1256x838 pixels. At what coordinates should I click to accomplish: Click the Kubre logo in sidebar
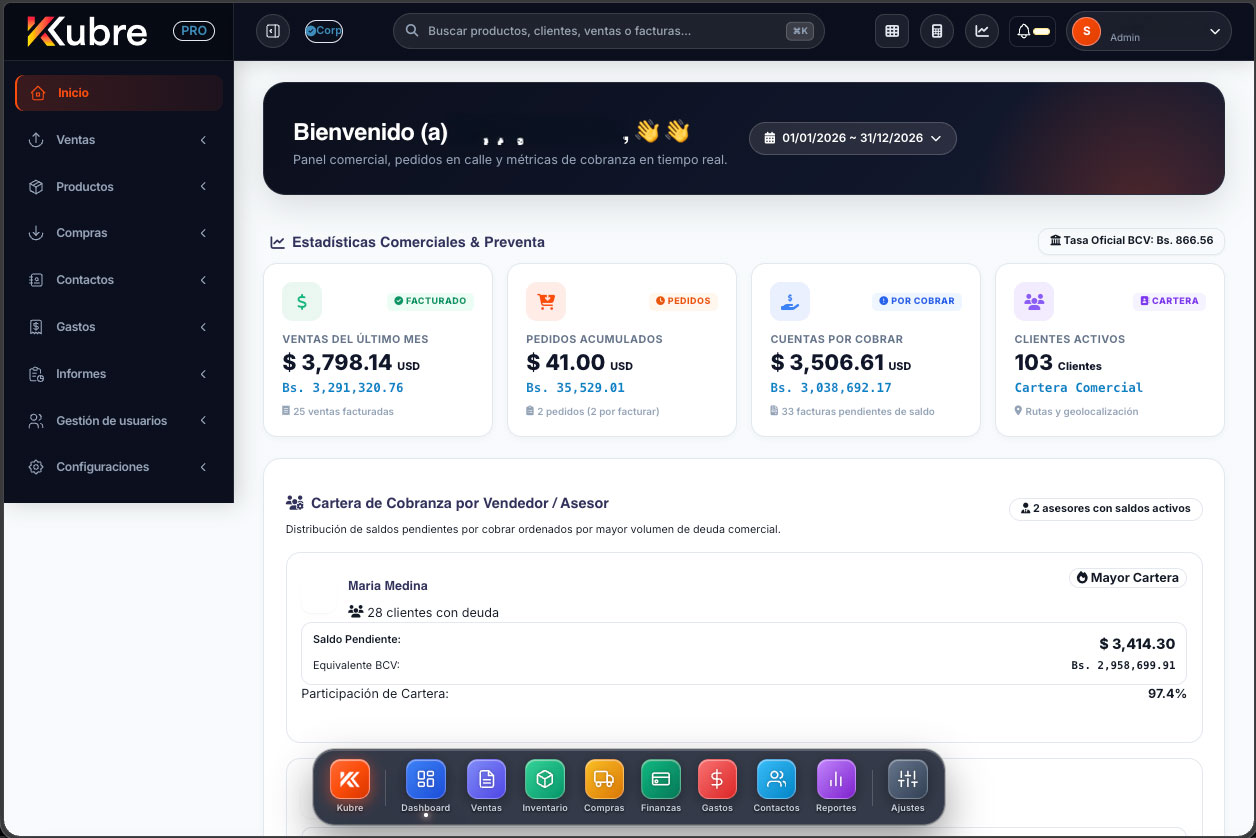tap(87, 32)
